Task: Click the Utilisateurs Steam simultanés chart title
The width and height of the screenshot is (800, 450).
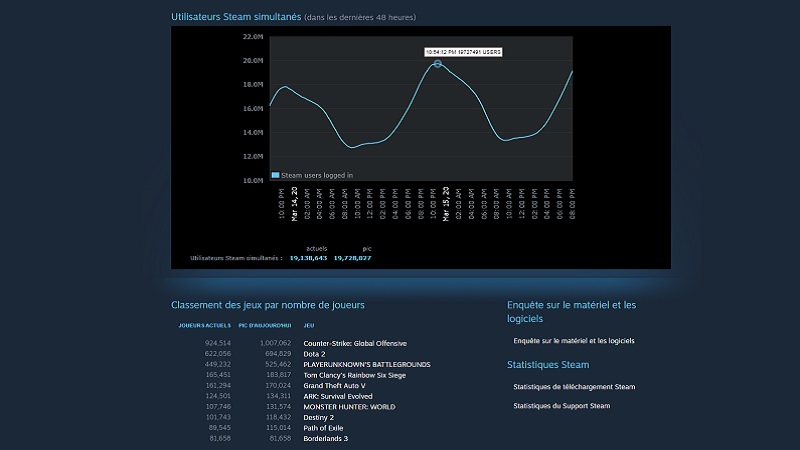Action: pyautogui.click(x=236, y=17)
